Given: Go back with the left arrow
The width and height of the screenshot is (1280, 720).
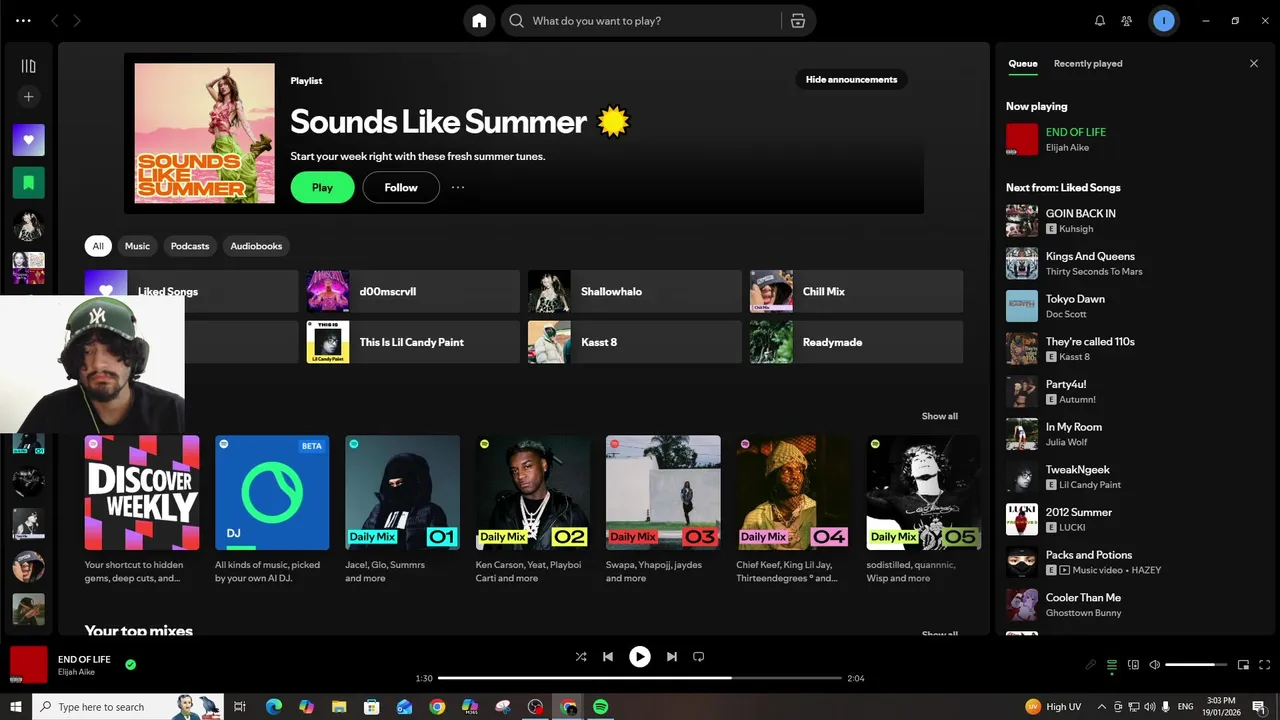Looking at the screenshot, I should pos(55,21).
